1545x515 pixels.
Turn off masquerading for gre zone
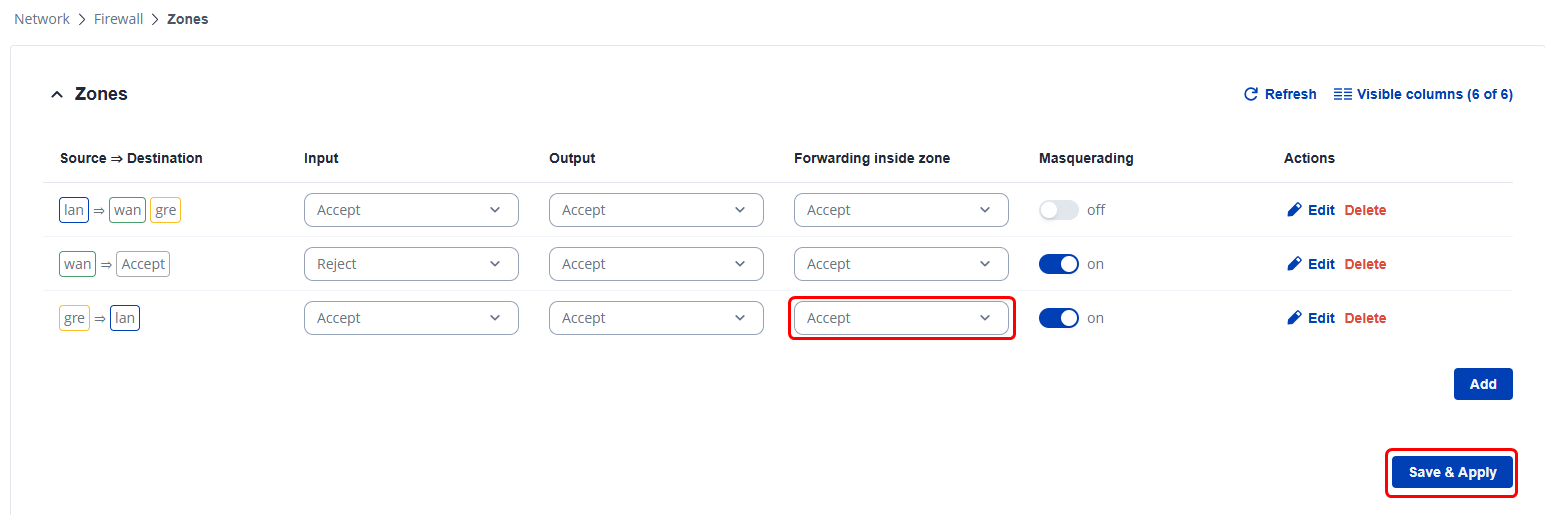(1059, 318)
